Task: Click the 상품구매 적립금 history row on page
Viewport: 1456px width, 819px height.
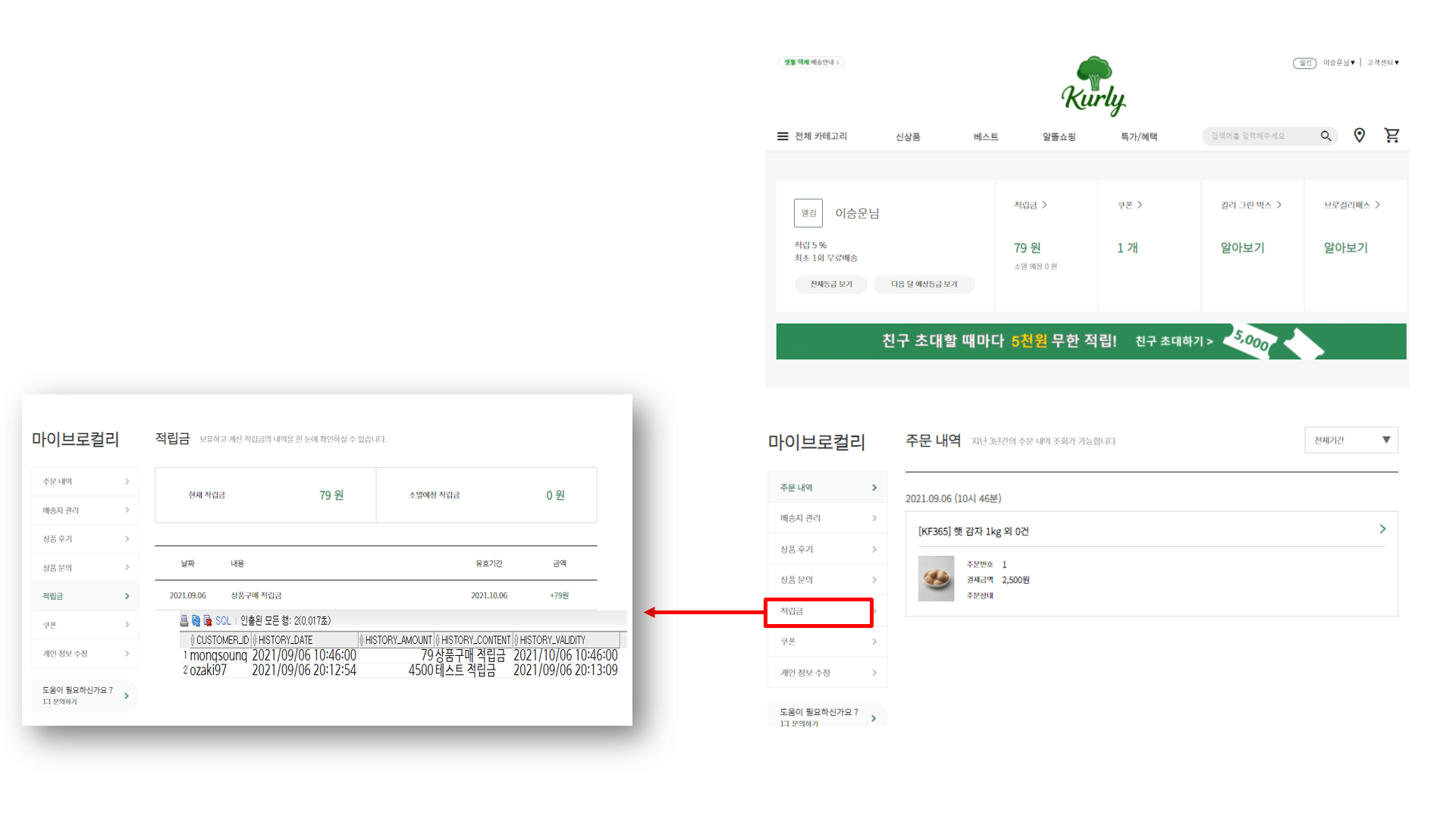Action: click(376, 595)
